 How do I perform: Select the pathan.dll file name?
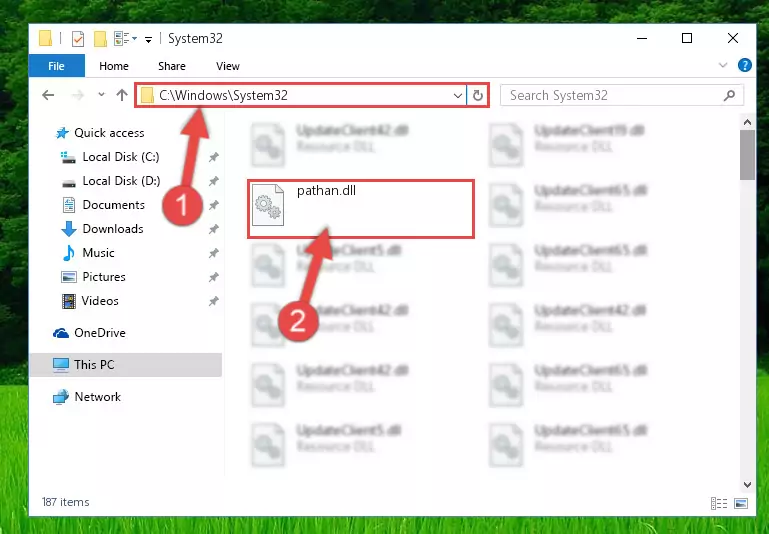[x=326, y=191]
